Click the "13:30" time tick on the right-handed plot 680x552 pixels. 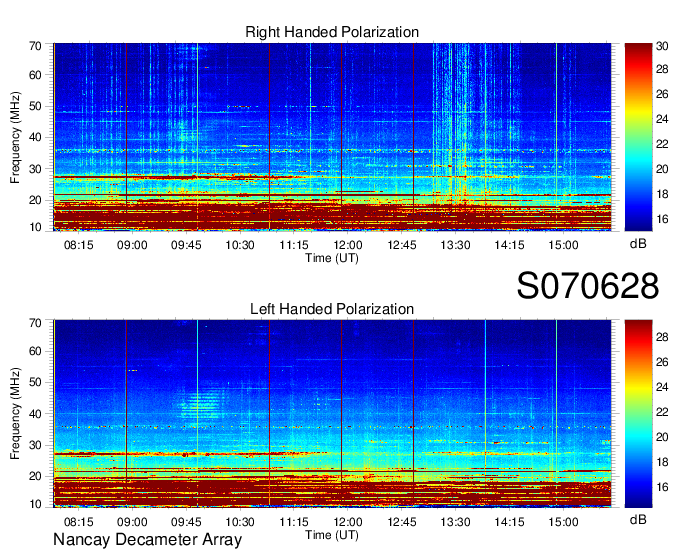455,245
